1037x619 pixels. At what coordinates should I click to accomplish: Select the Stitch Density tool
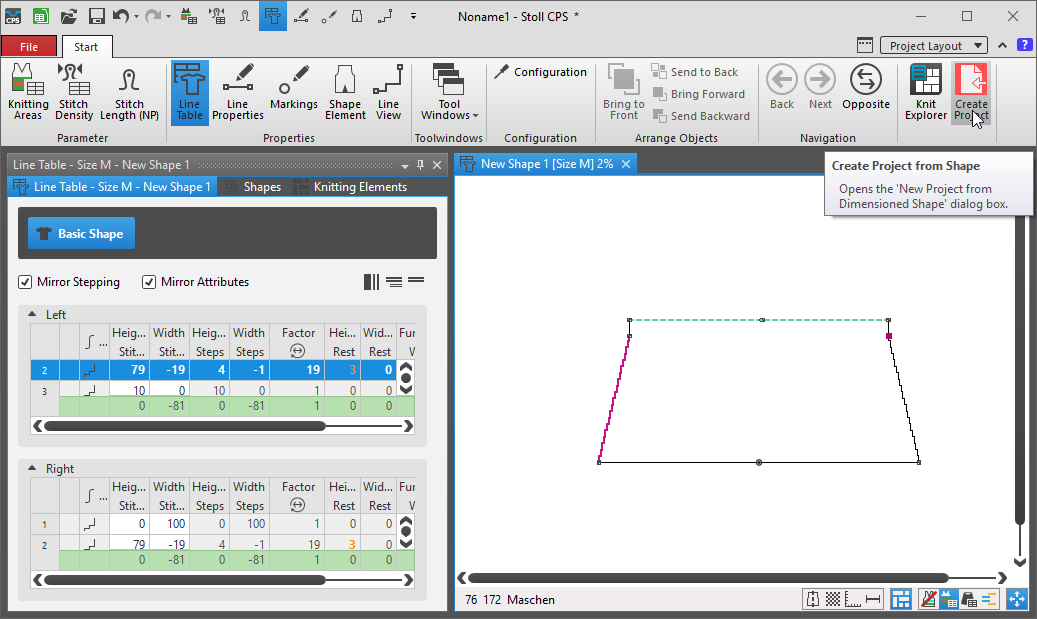(x=74, y=92)
